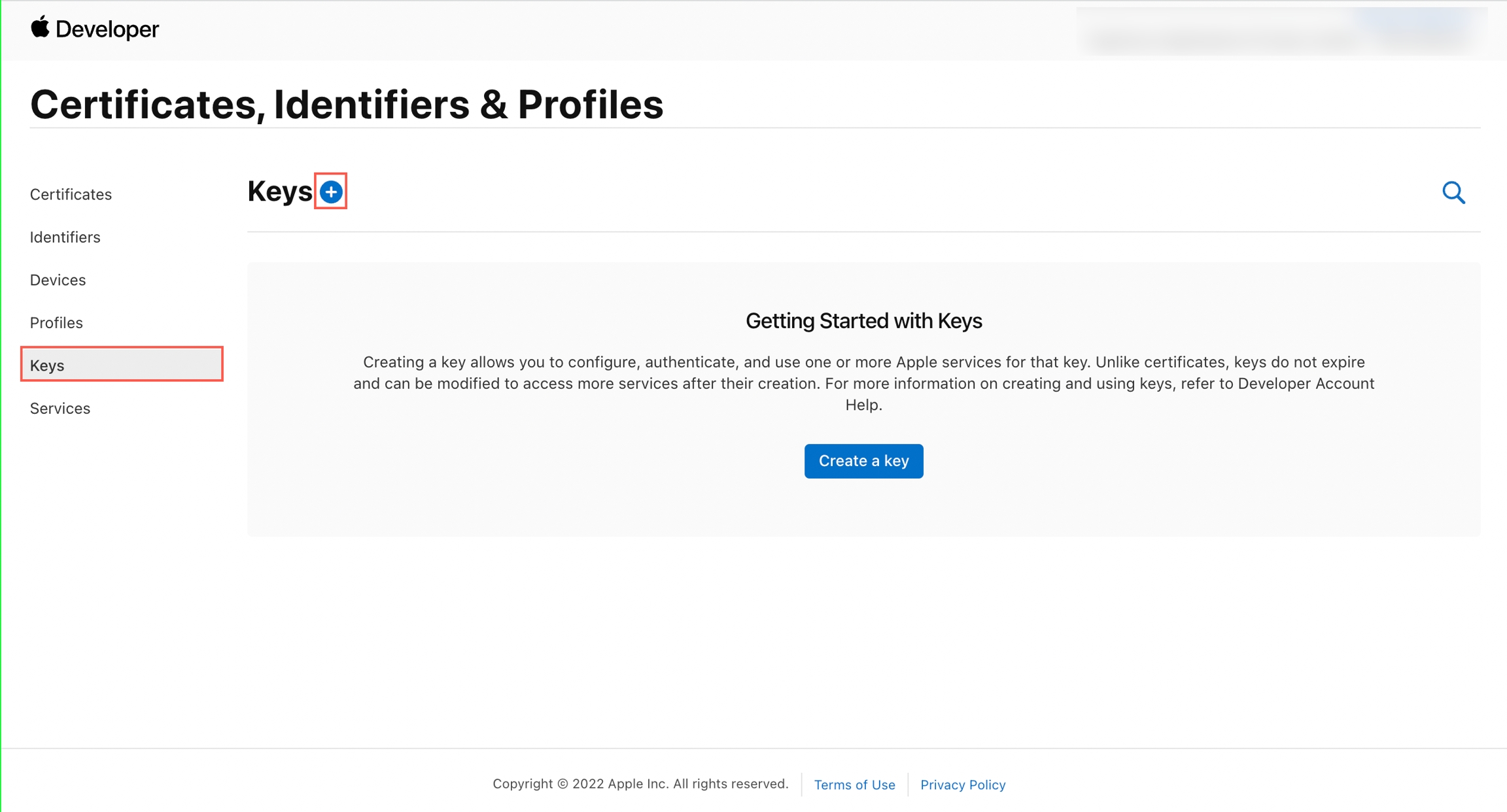The height and width of the screenshot is (812, 1507).
Task: Click the Certificates, Identifiers & Profiles title
Action: (347, 105)
